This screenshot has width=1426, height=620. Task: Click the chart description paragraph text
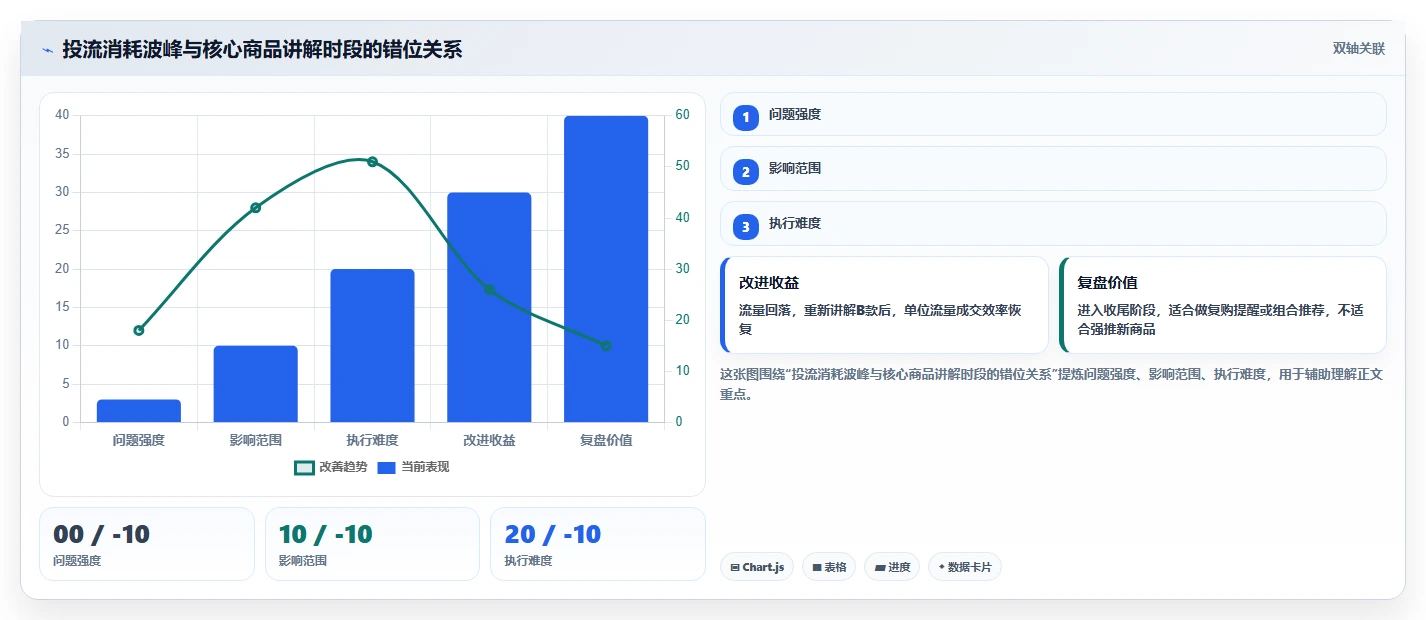[1051, 384]
